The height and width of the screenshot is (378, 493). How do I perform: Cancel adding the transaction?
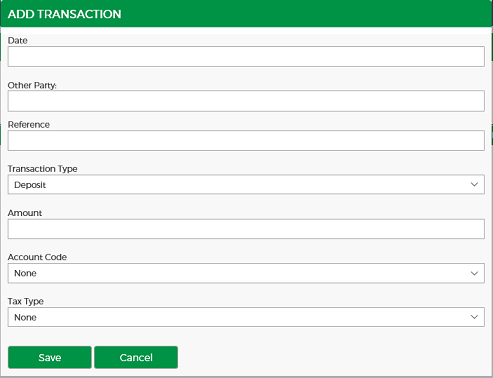pyautogui.click(x=136, y=357)
